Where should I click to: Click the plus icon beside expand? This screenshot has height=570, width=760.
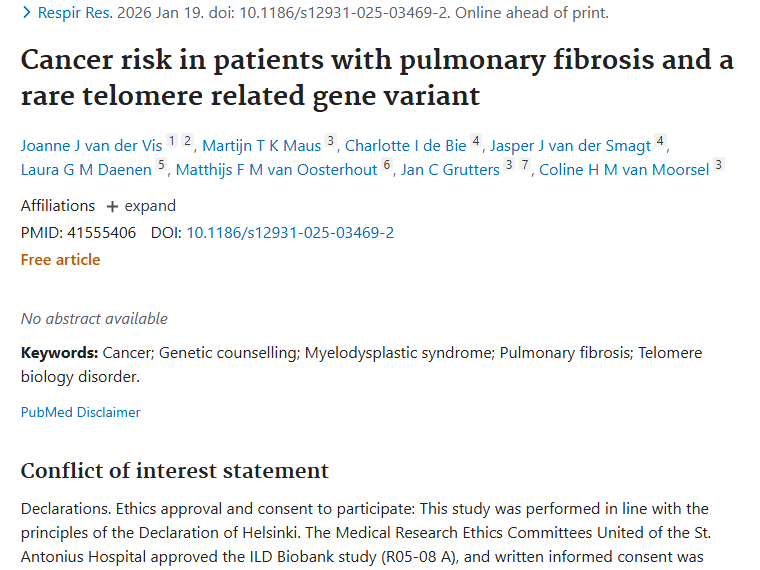112,206
